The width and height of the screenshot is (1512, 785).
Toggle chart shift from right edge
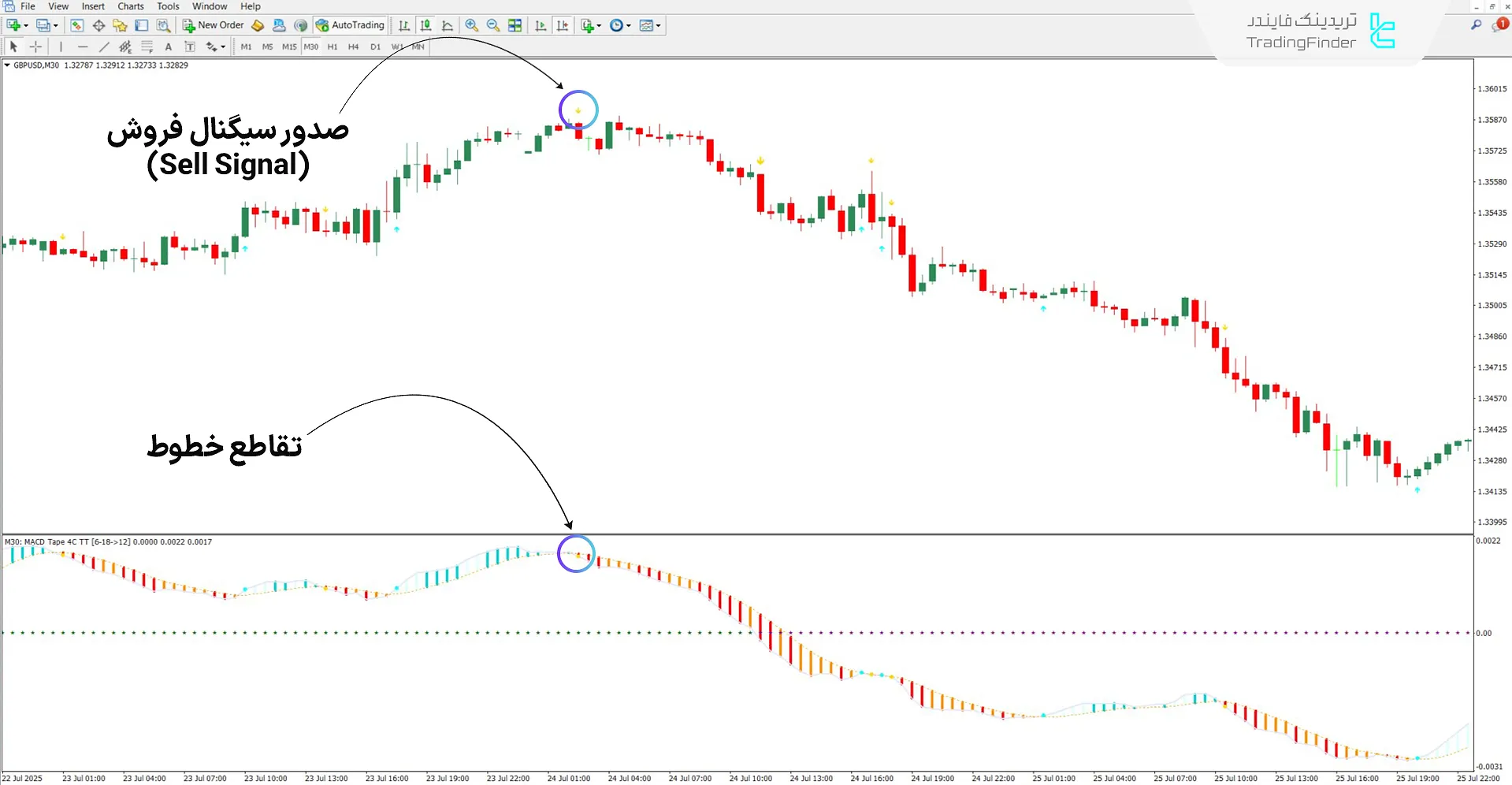point(563,25)
